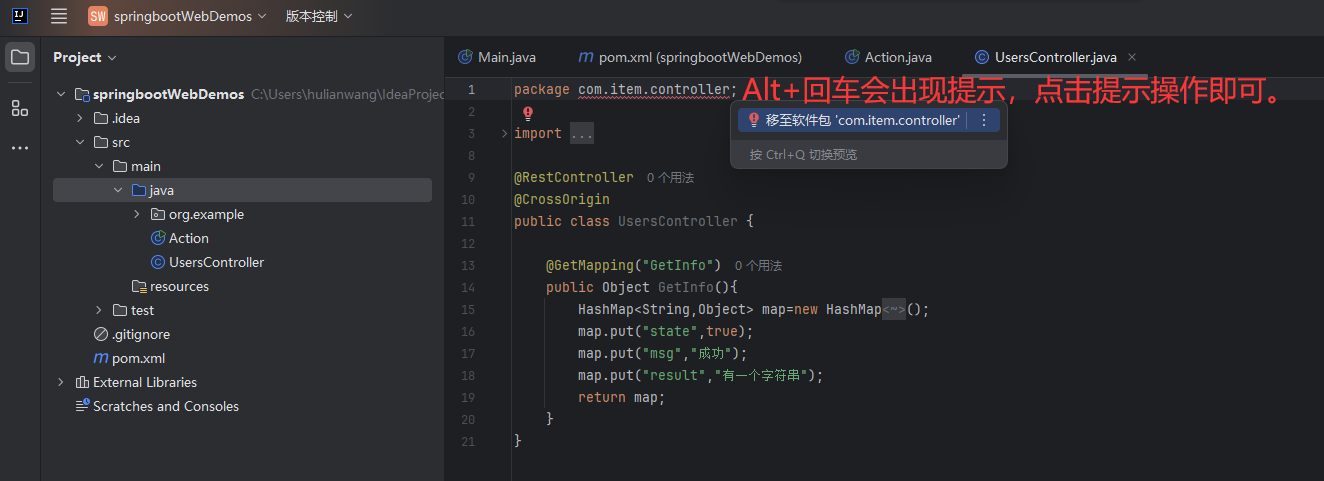Click the External Libraries icon
The height and width of the screenshot is (481, 1324).
82,382
